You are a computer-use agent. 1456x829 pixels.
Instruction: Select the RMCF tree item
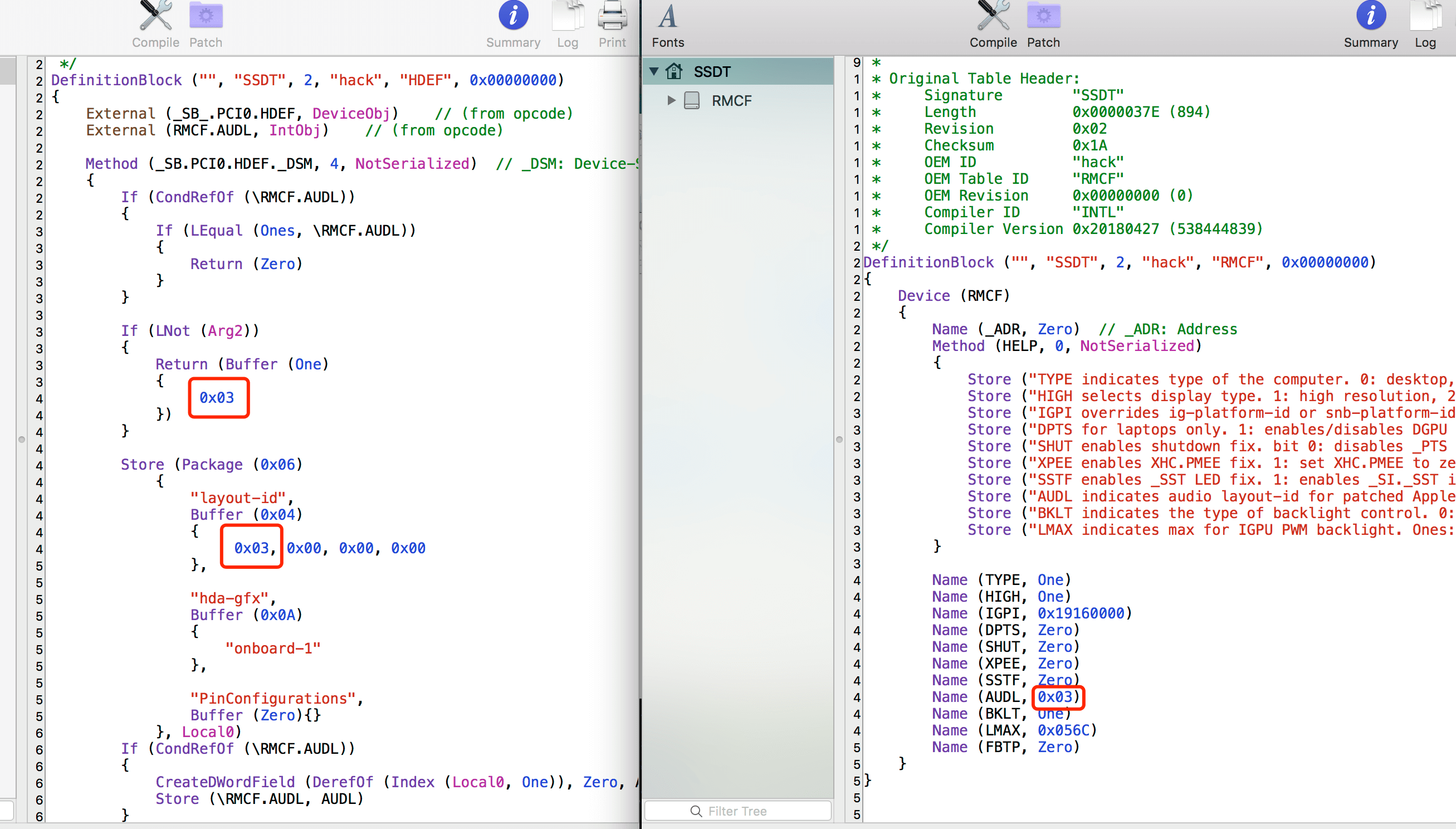pos(731,101)
